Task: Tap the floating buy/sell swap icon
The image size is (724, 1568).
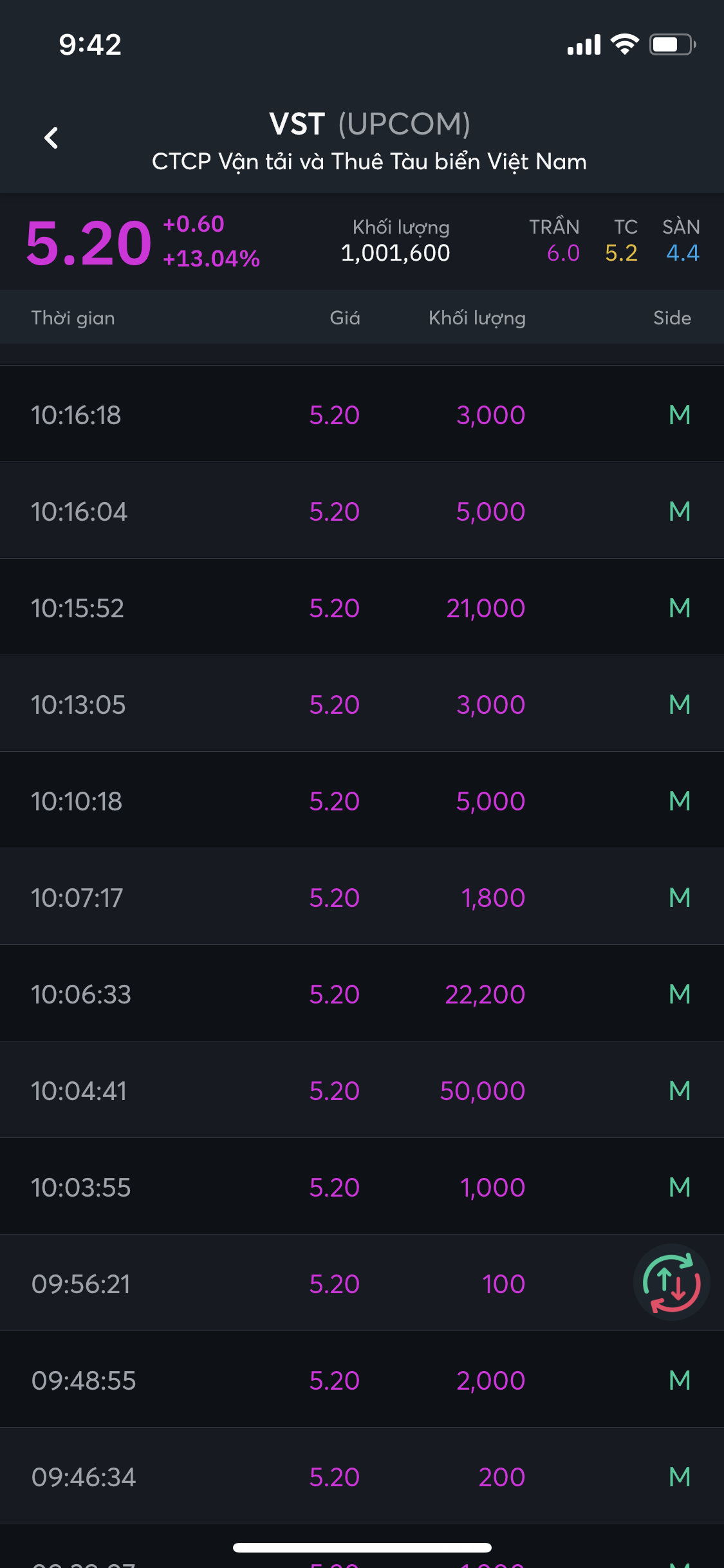Action: (x=671, y=1283)
